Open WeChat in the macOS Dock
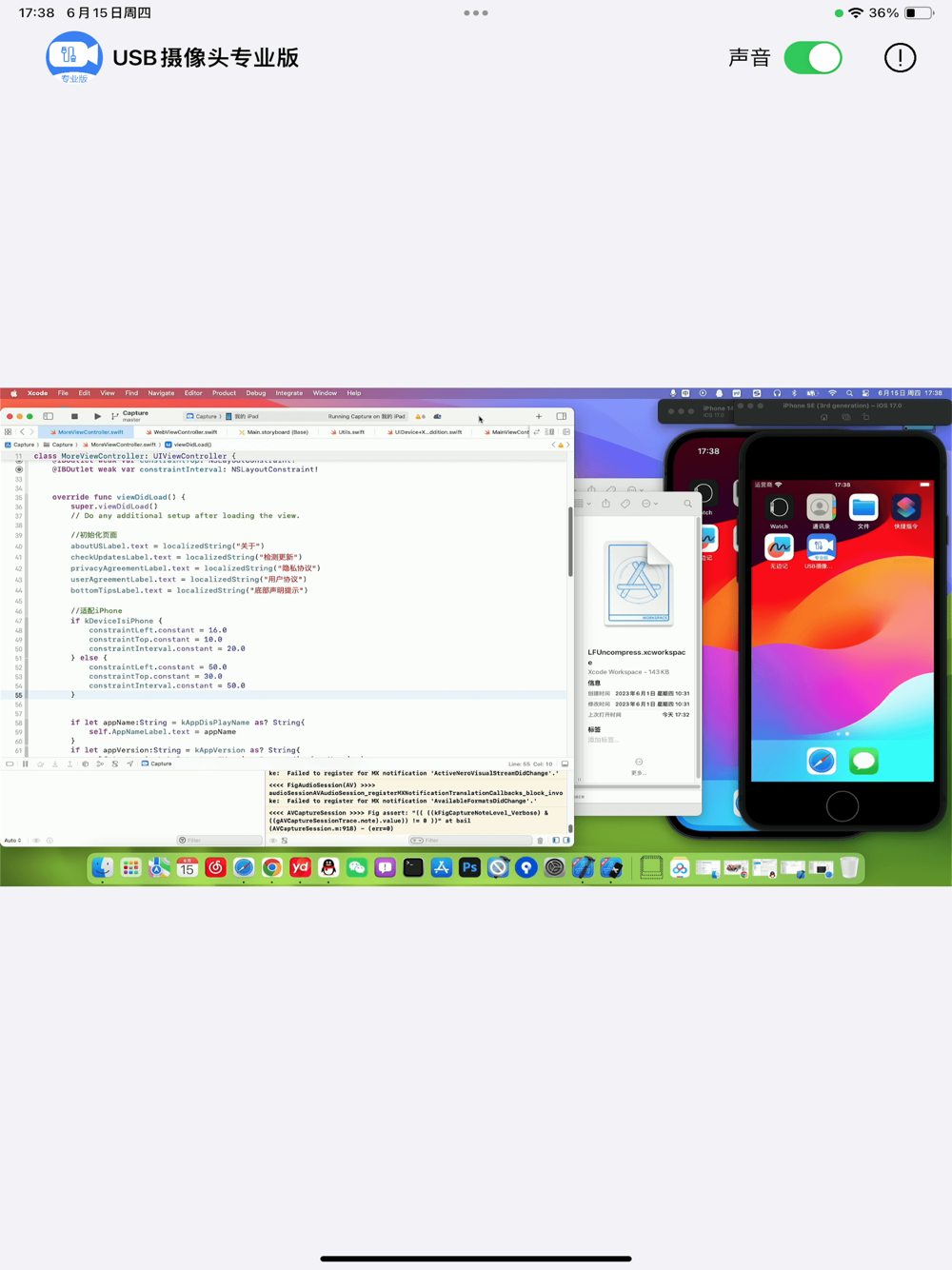This screenshot has height=1270, width=952. [356, 867]
